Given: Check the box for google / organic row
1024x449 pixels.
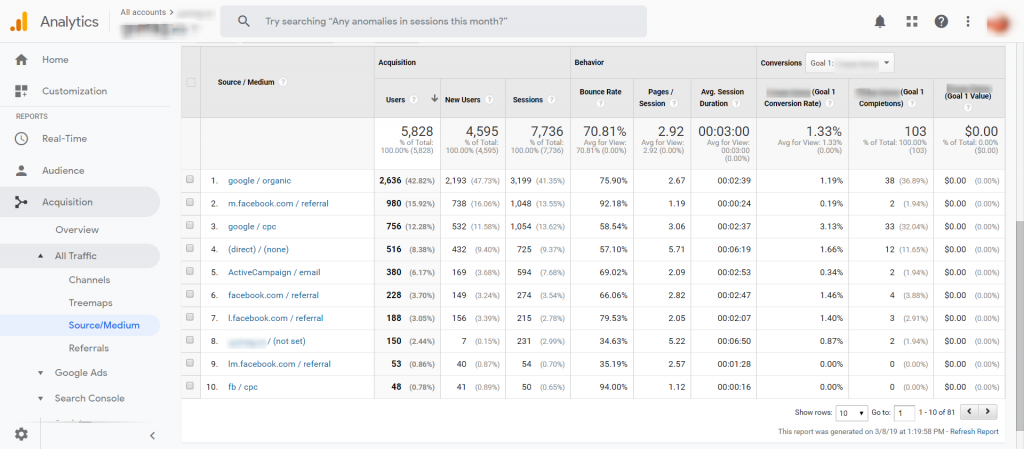Looking at the screenshot, I should [x=190, y=180].
